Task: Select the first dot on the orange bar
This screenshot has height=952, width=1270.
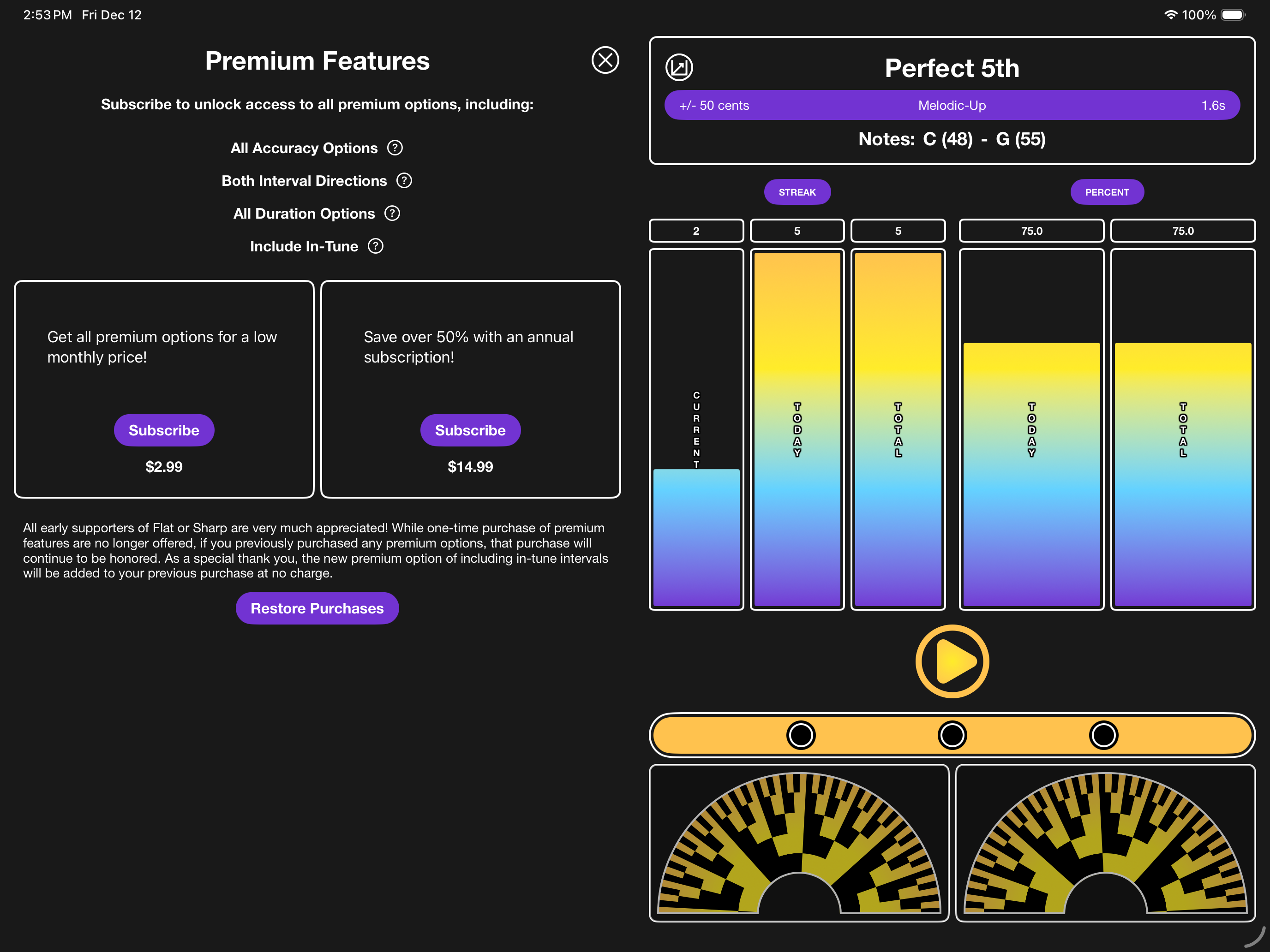Action: (801, 735)
